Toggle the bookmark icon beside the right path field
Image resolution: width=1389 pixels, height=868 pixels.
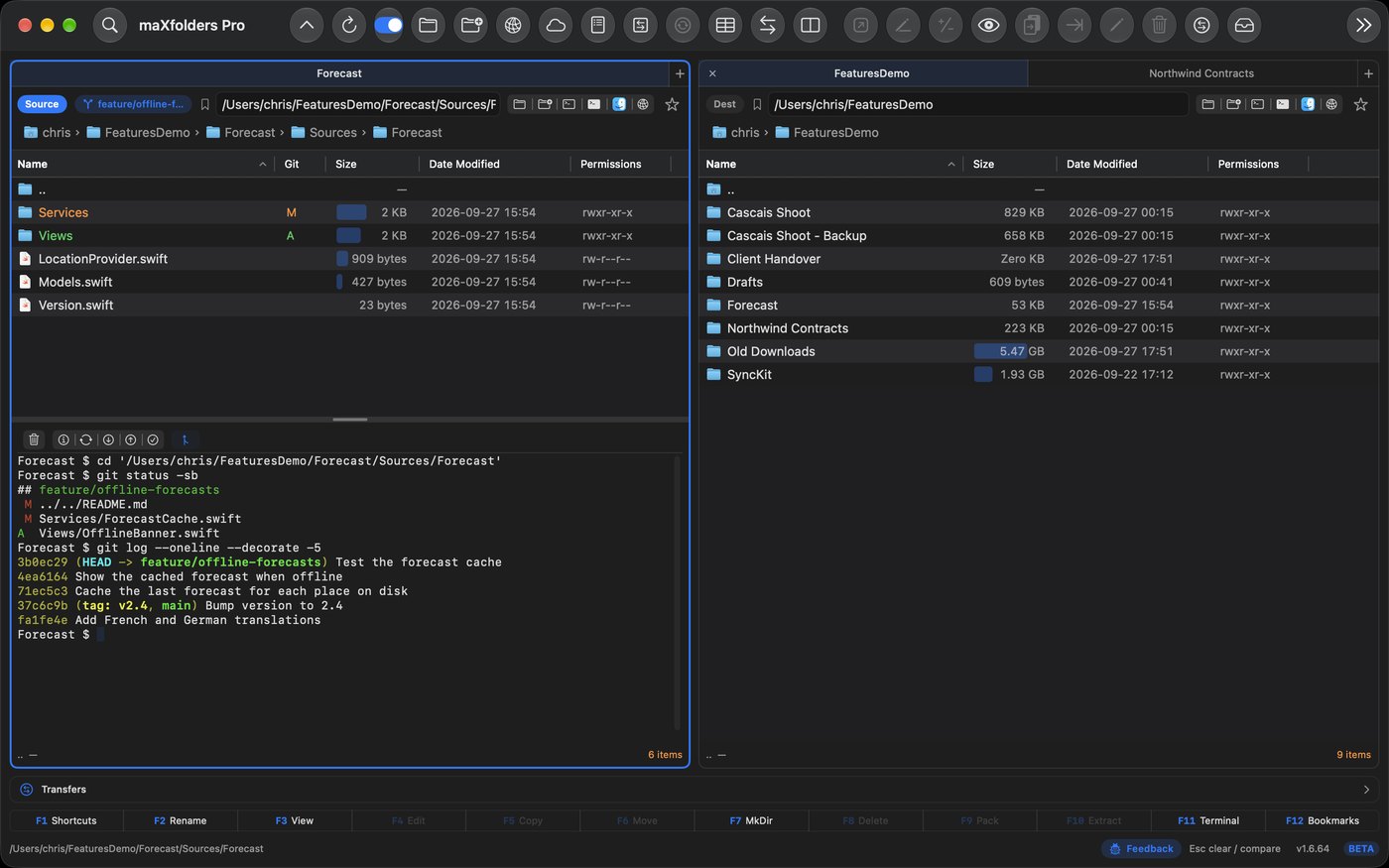(757, 104)
